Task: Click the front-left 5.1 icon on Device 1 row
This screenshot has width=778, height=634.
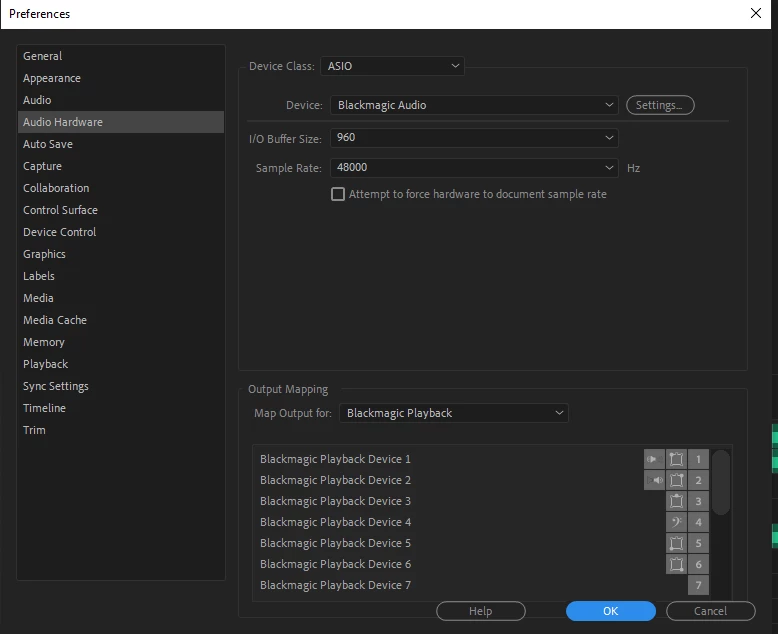Action: pos(676,459)
